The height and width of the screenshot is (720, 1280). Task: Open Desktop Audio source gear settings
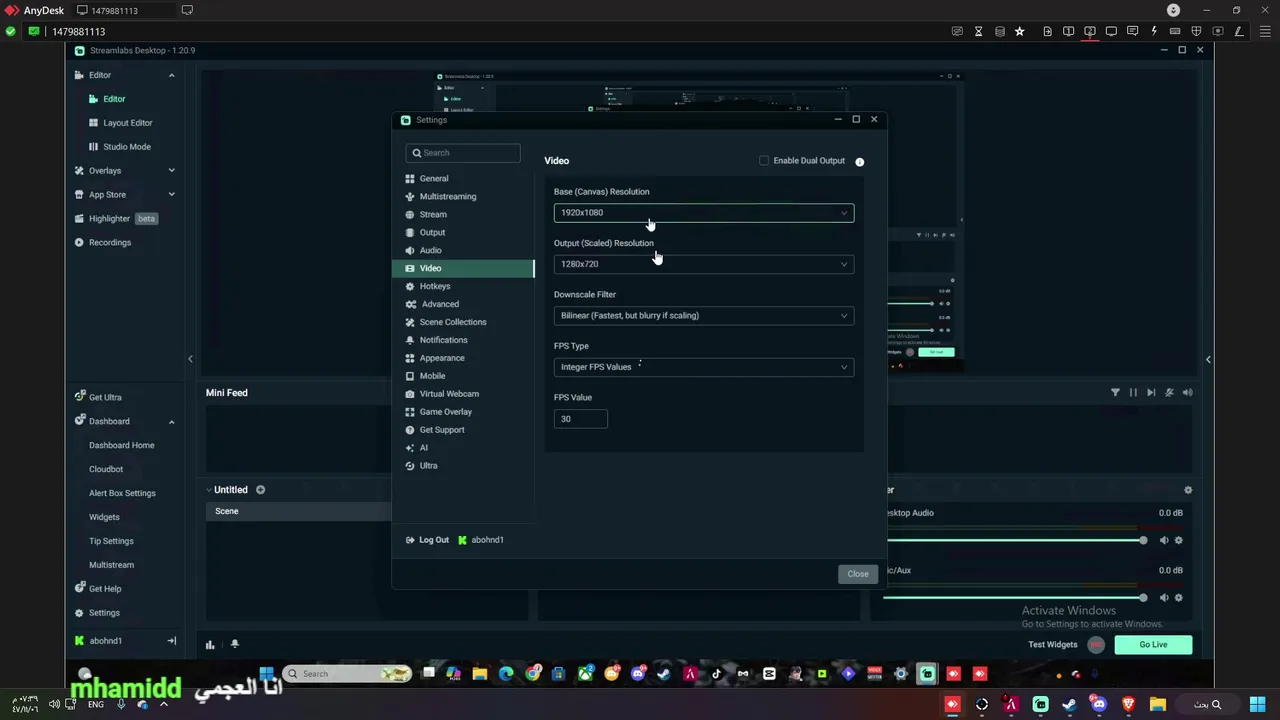[1179, 540]
